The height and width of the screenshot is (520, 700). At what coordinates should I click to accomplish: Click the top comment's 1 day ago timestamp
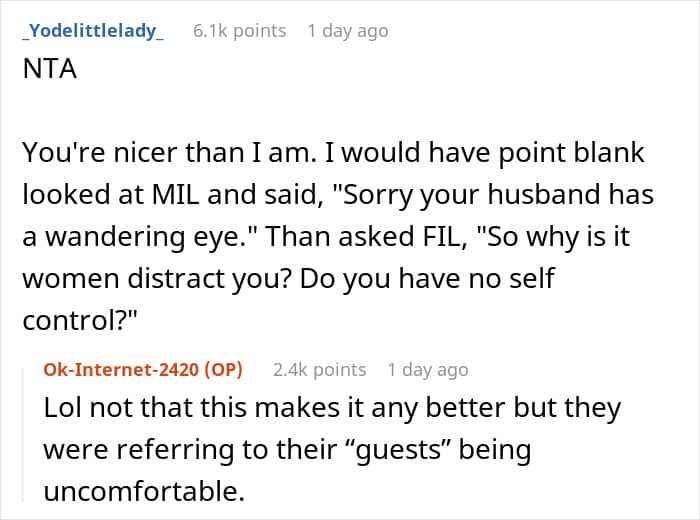coord(348,31)
